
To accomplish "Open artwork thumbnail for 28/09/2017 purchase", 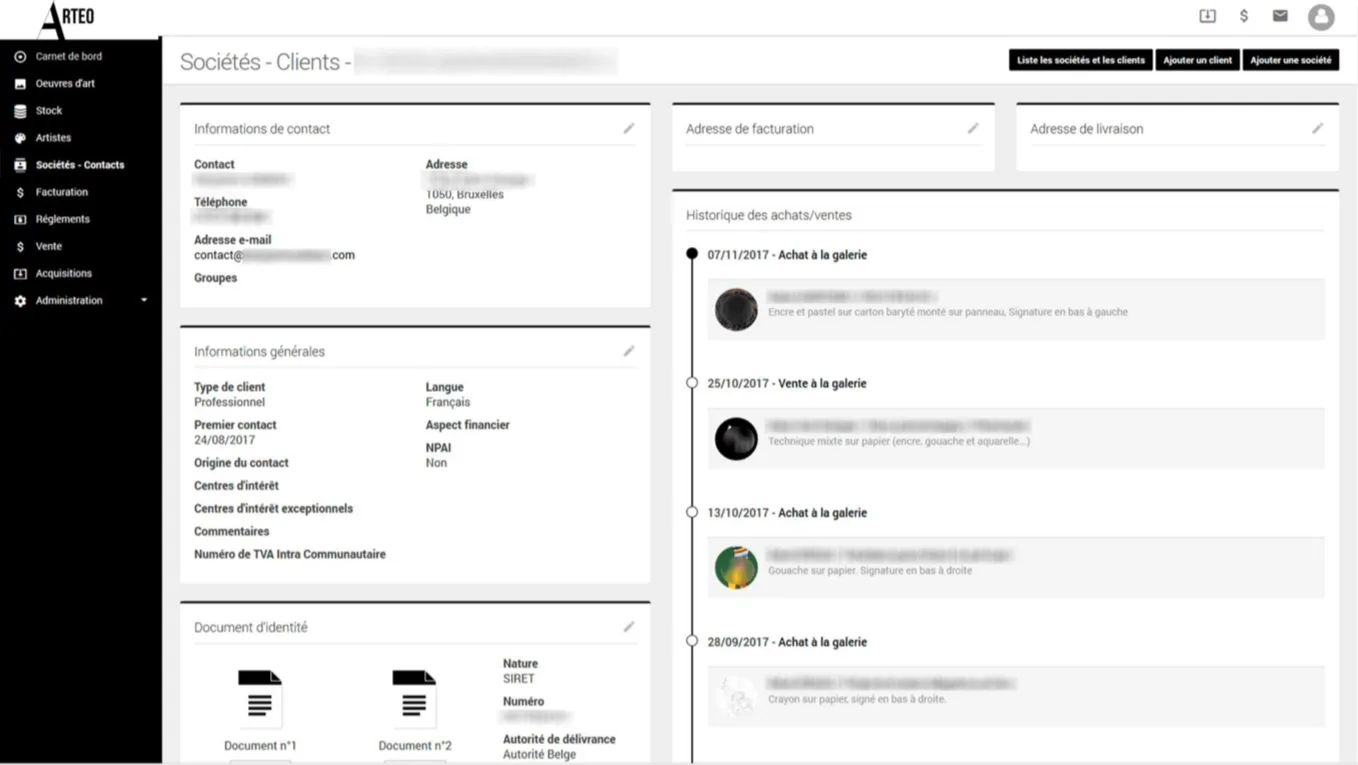I will click(736, 697).
